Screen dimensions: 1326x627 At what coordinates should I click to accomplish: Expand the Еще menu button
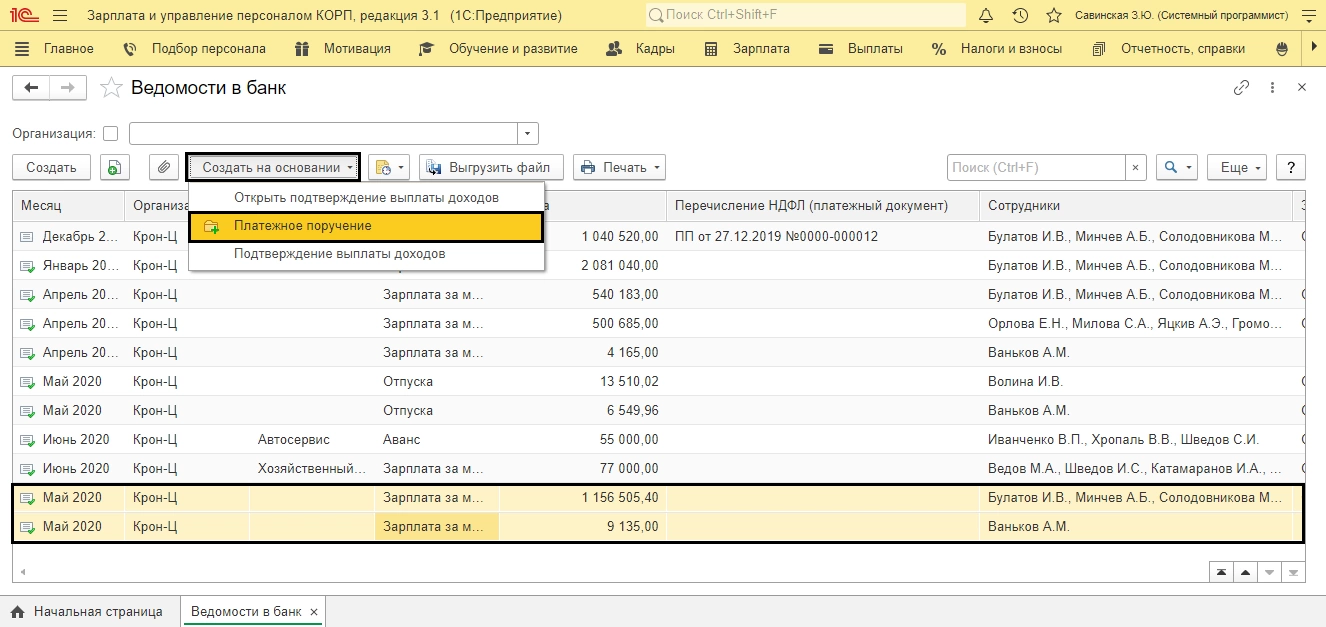(x=1236, y=168)
